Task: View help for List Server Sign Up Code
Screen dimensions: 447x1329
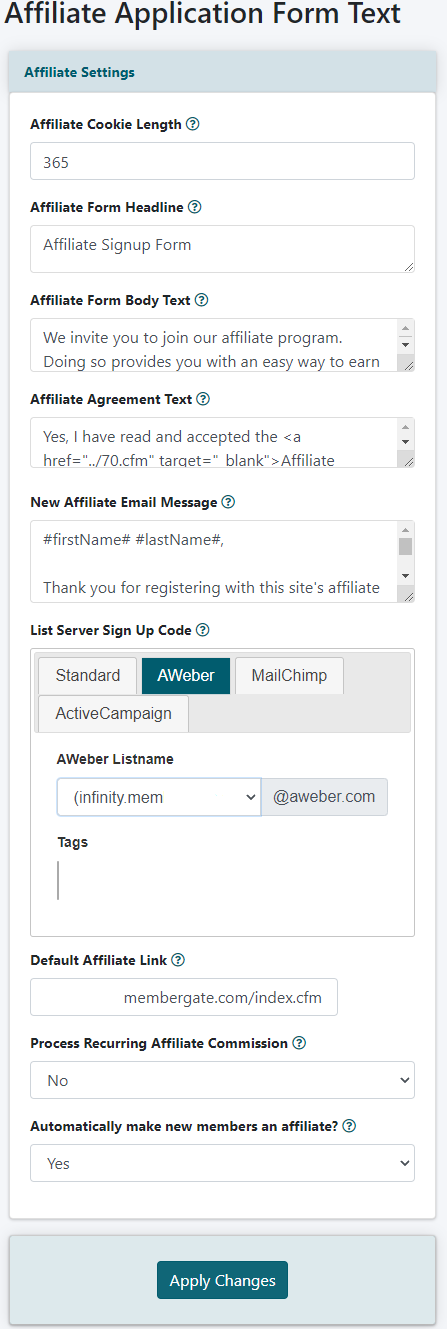Action: click(203, 630)
